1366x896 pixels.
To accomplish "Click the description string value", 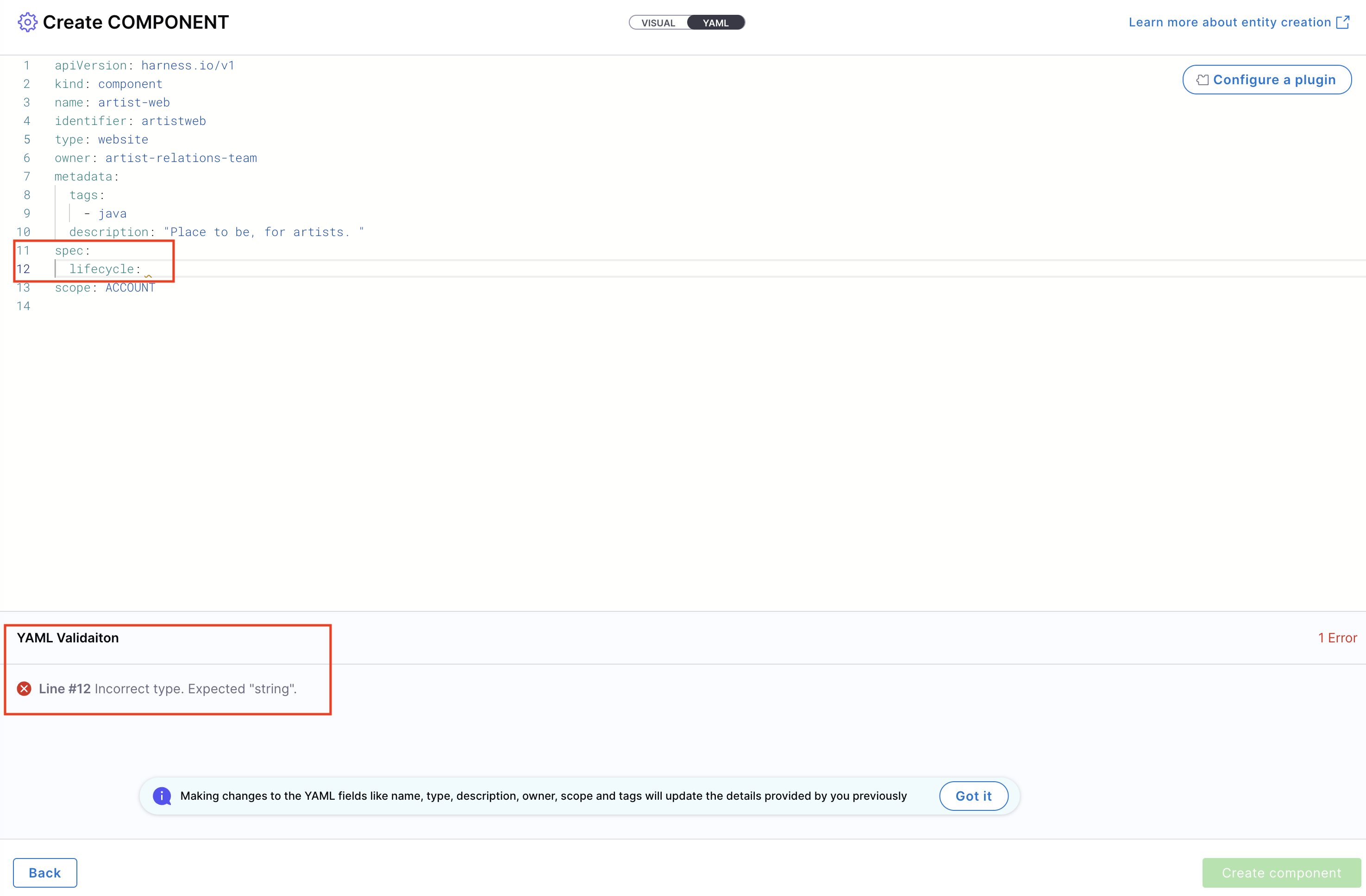I will [x=264, y=232].
